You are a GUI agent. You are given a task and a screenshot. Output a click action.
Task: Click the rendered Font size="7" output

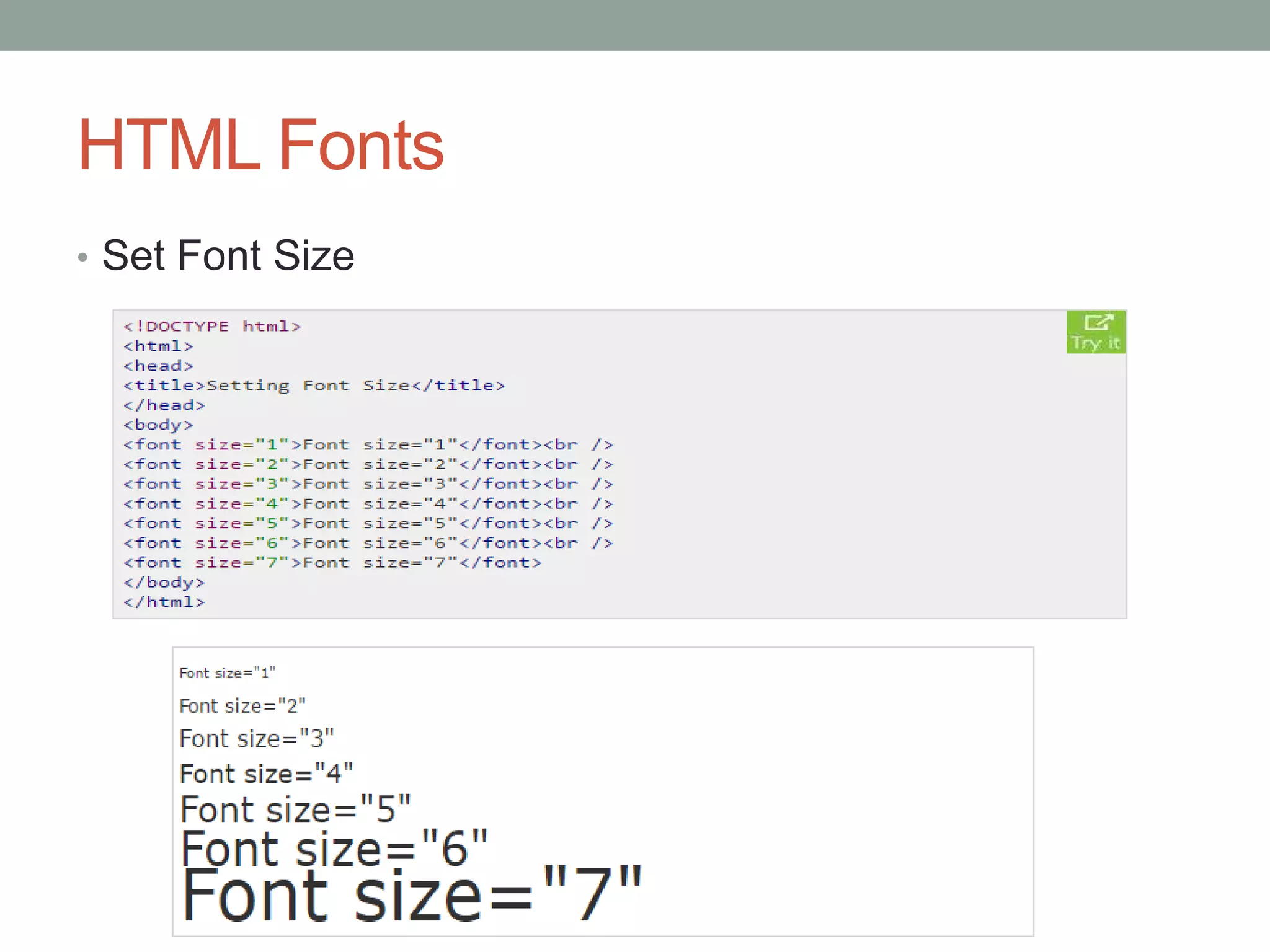pos(412,894)
